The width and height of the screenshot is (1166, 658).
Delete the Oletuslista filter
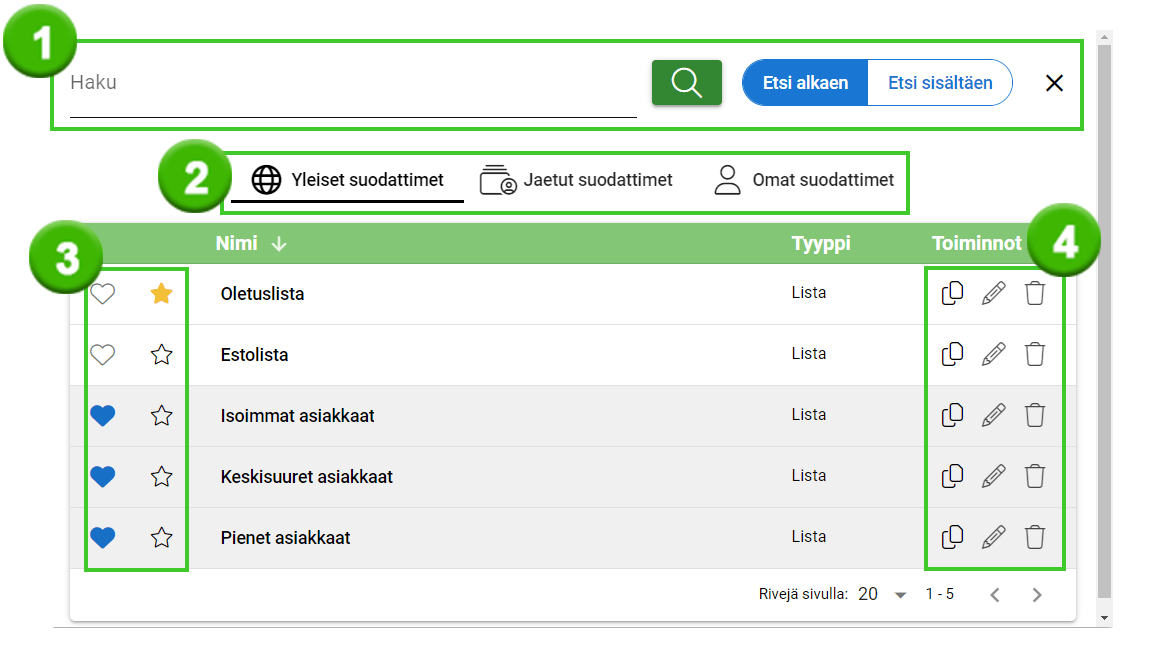1035,294
